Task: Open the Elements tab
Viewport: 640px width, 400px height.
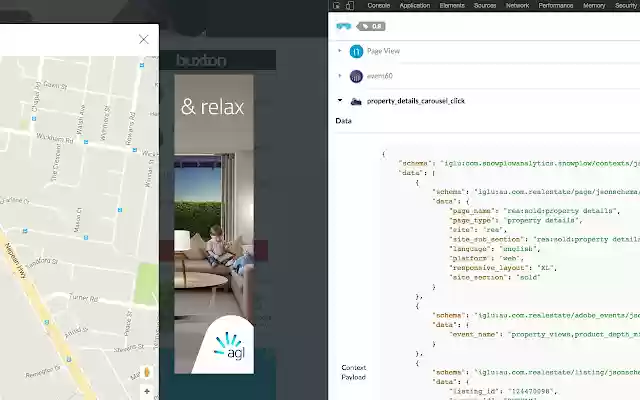Action: (452, 5)
